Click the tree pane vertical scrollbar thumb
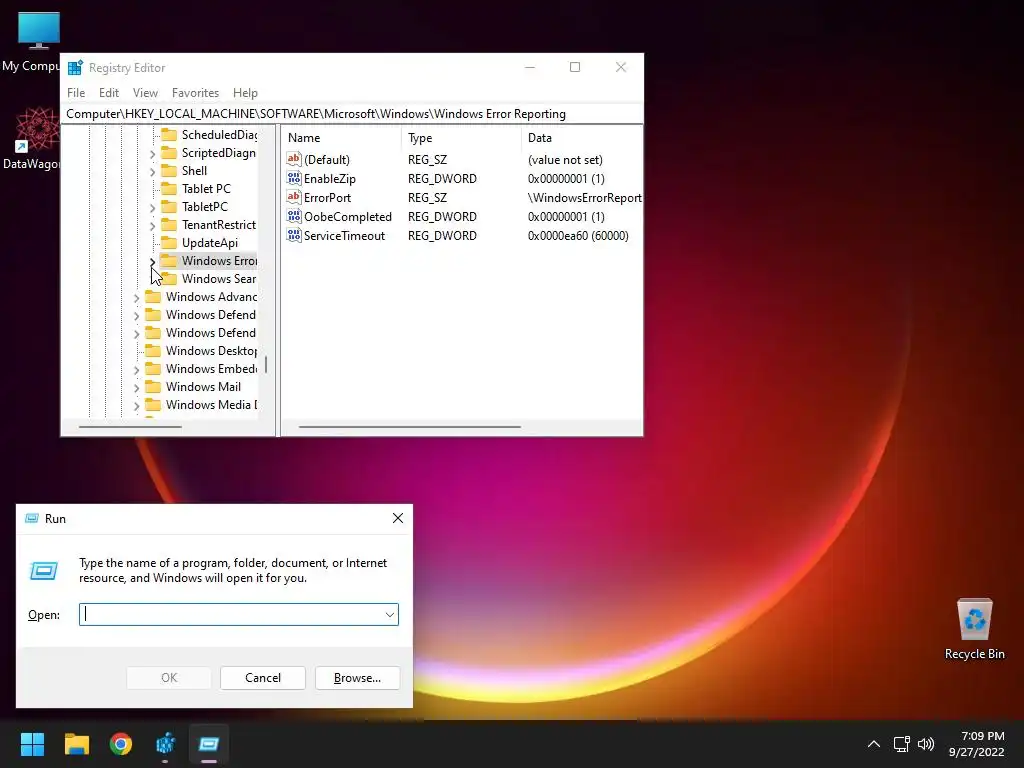 point(266,364)
